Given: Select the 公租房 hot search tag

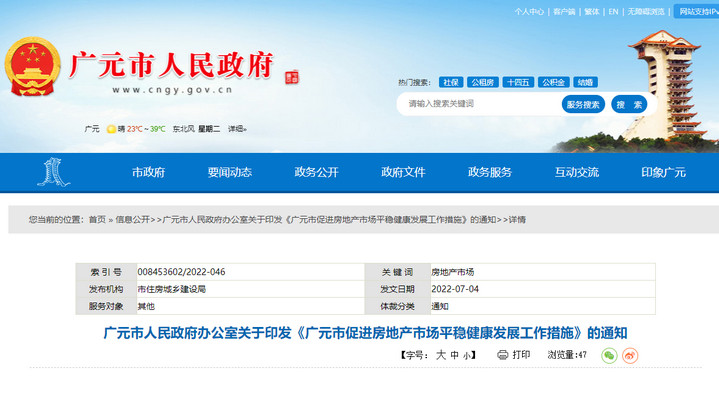Looking at the screenshot, I should point(483,83).
